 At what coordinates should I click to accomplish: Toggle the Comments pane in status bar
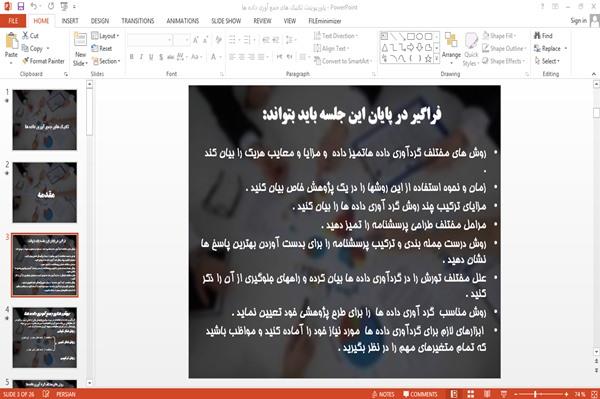420,394
